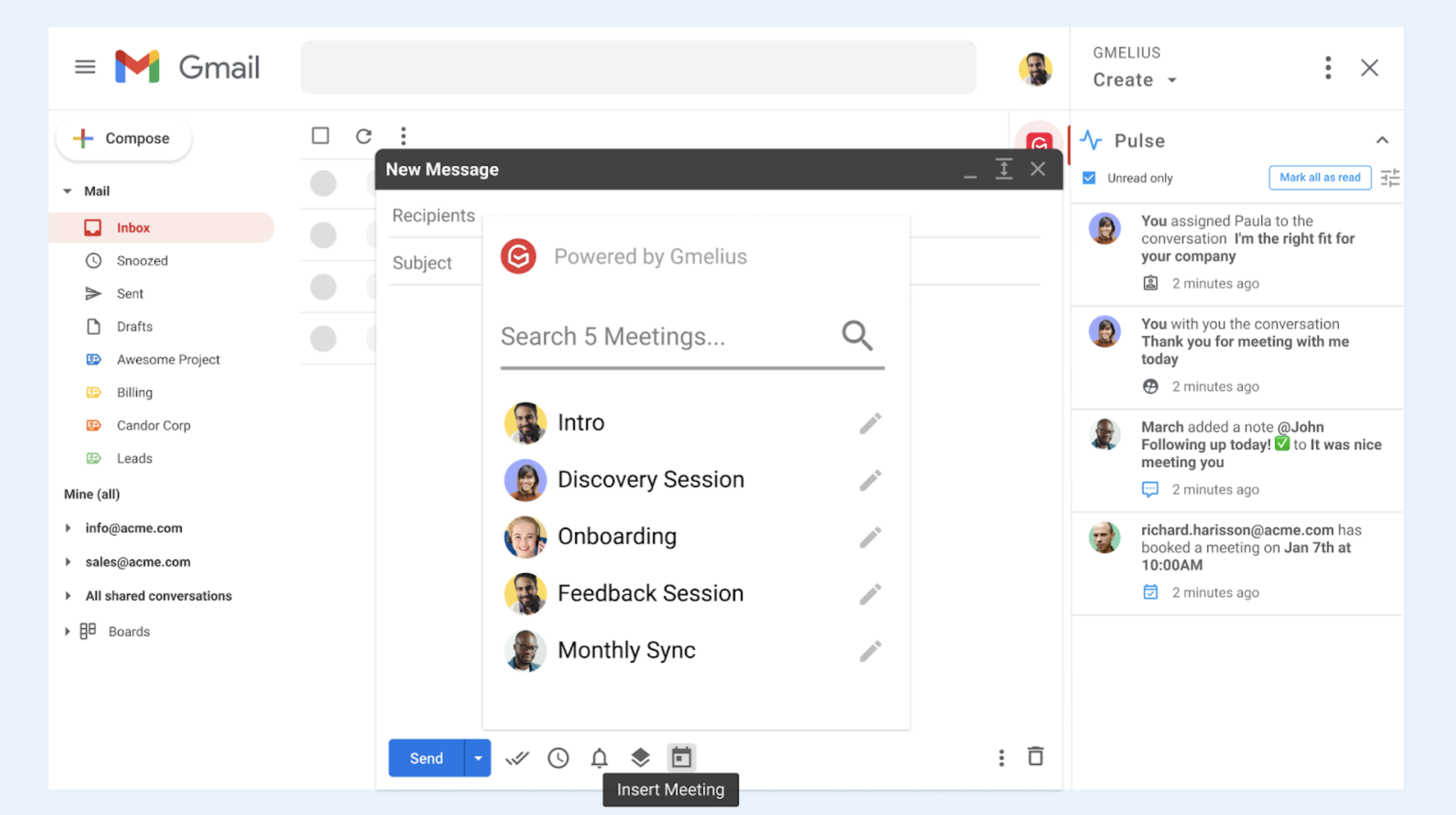
Task: Open Pulse filter settings sliders icon
Action: (1390, 178)
